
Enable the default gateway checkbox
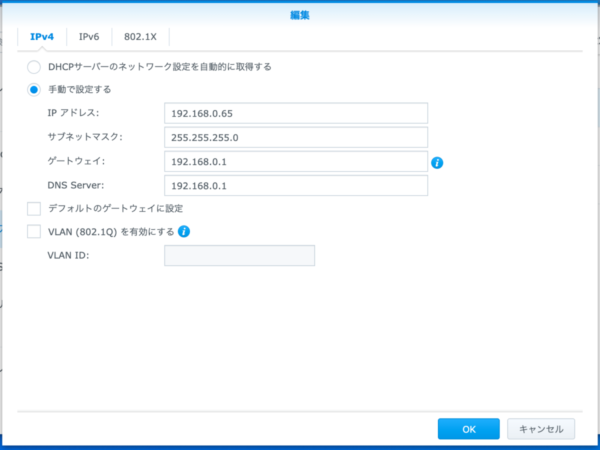(34, 209)
